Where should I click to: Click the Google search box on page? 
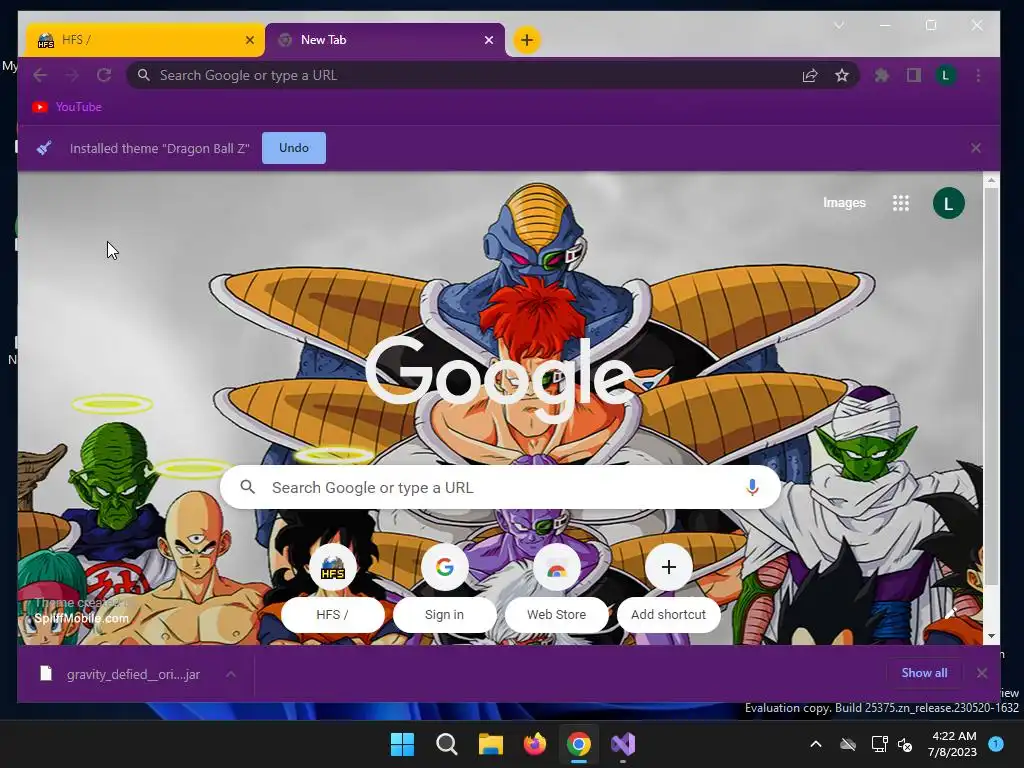500,487
